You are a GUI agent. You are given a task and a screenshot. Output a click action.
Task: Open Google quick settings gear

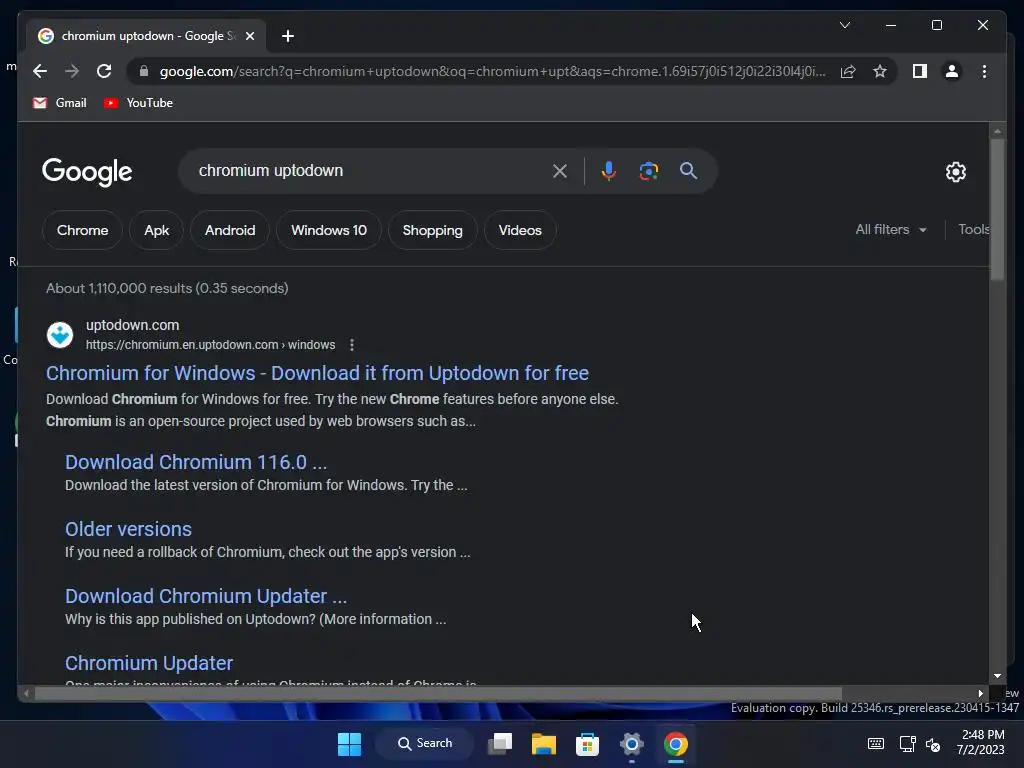(x=955, y=172)
